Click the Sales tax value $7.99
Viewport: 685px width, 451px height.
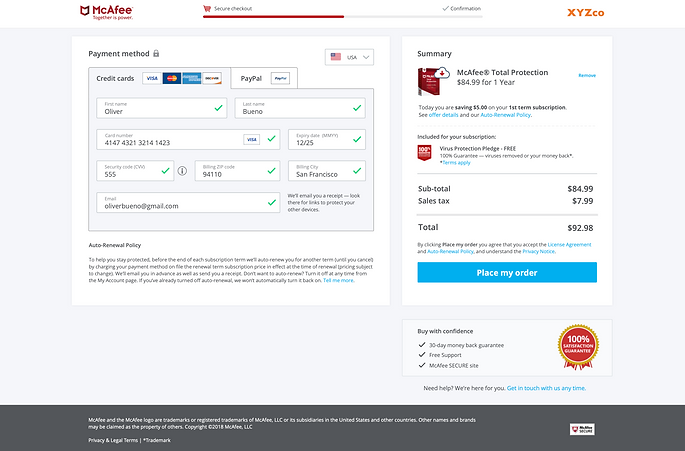[x=582, y=201]
